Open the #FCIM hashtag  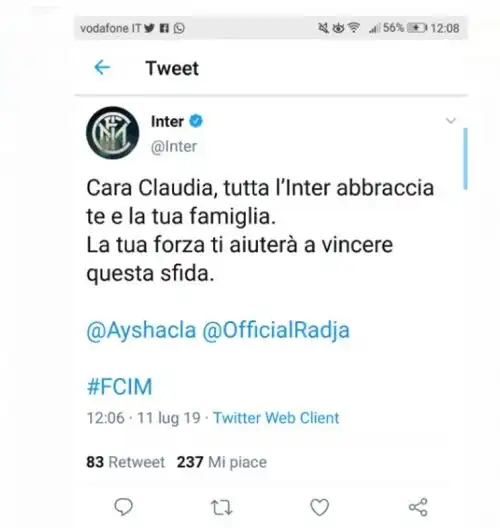coord(120,386)
